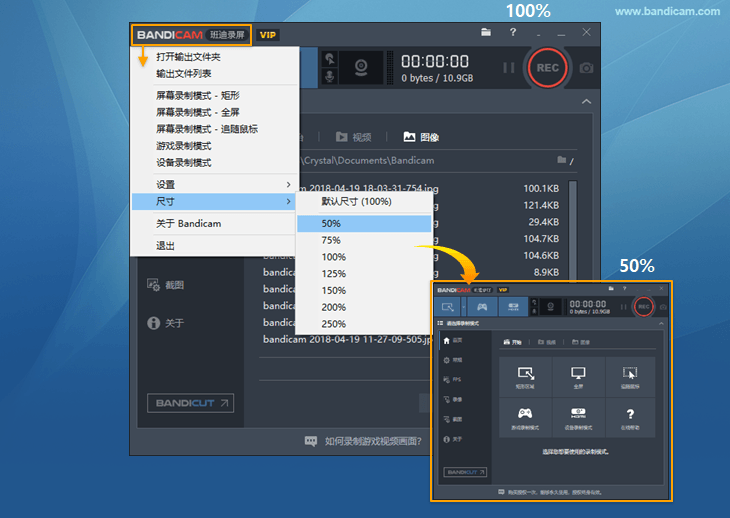Choose 50% in the size submenu
This screenshot has height=518, width=730.
tap(364, 223)
